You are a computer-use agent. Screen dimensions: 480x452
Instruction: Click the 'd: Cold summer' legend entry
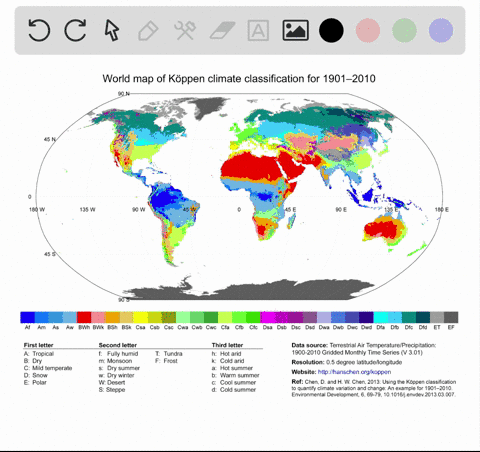[x=234, y=390]
